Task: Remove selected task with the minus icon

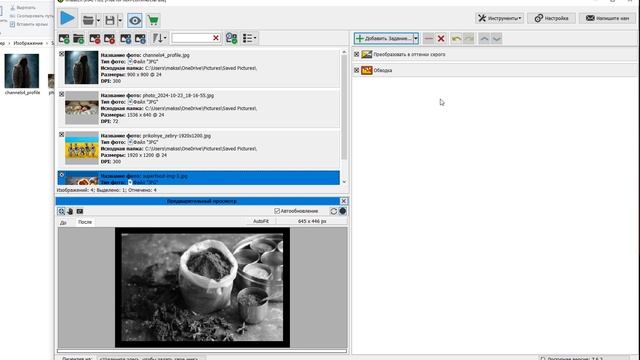Action: tap(428, 38)
